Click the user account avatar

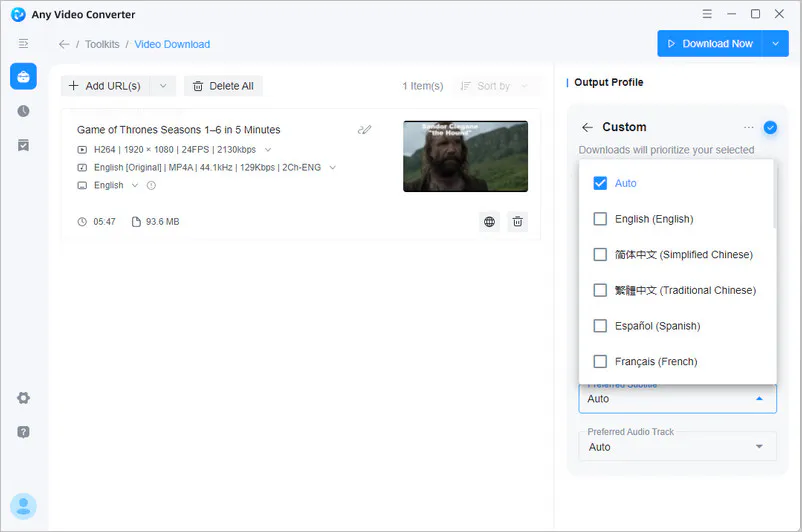23,506
